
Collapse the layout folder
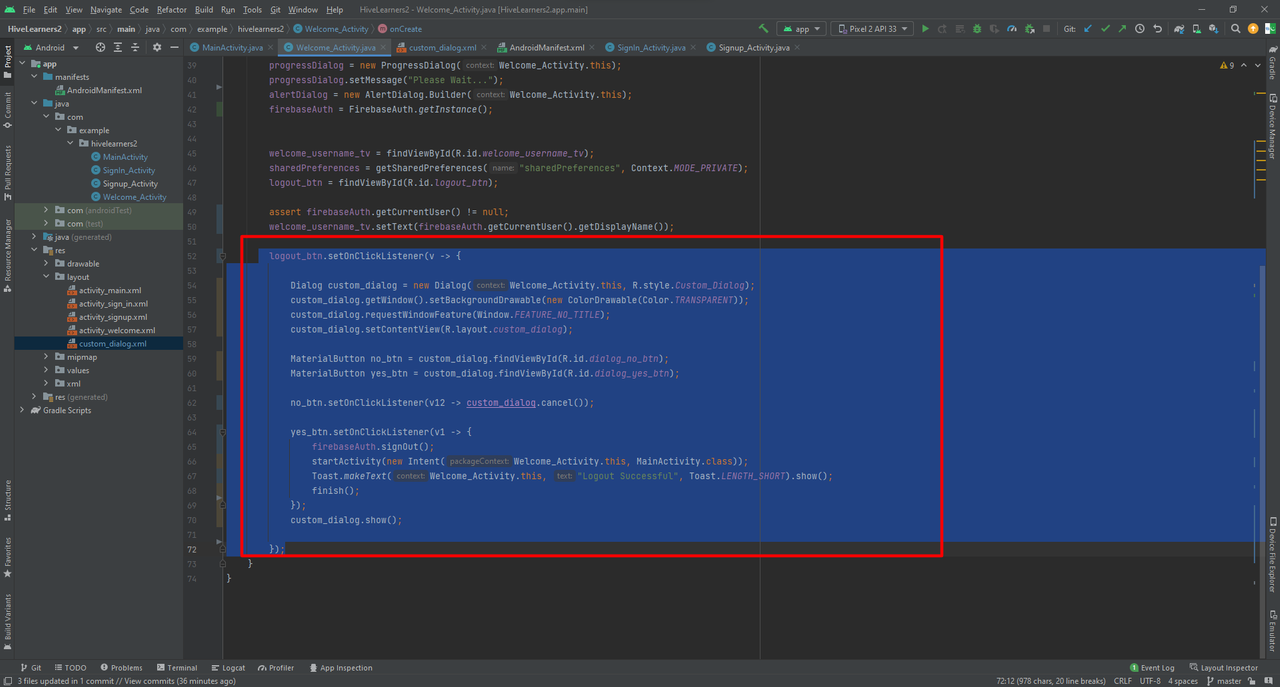coord(46,277)
